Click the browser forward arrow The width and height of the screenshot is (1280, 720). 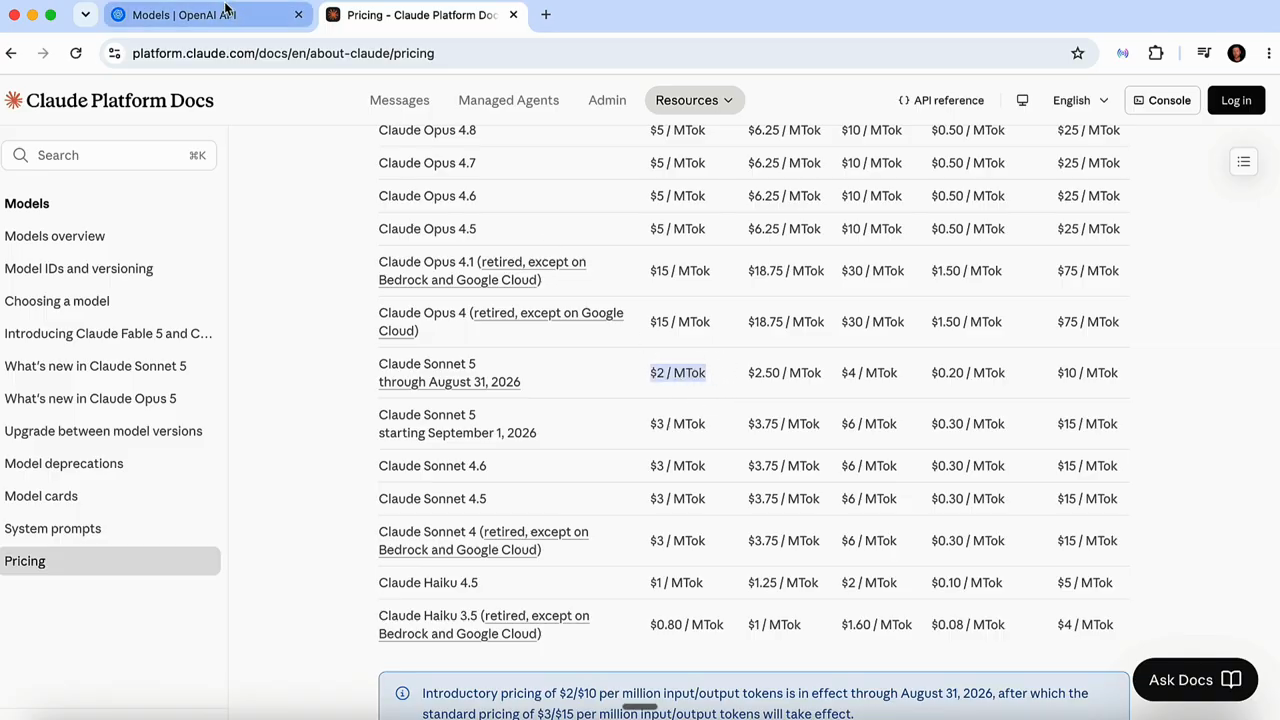point(43,53)
